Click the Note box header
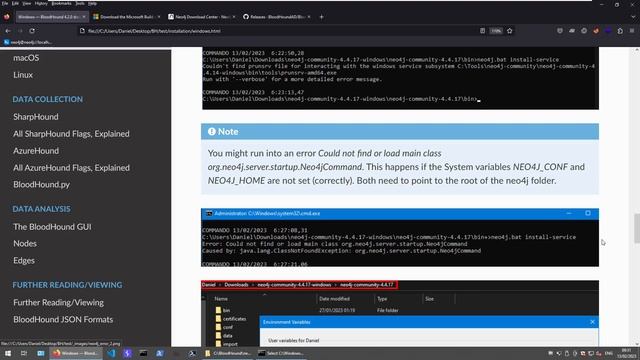The image size is (640, 360). tap(400, 131)
